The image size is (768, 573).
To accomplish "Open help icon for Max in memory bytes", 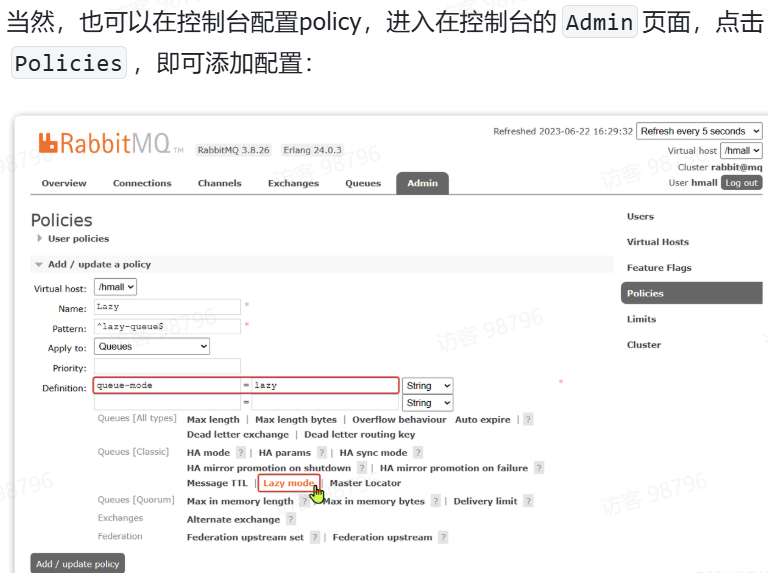I will tap(435, 501).
